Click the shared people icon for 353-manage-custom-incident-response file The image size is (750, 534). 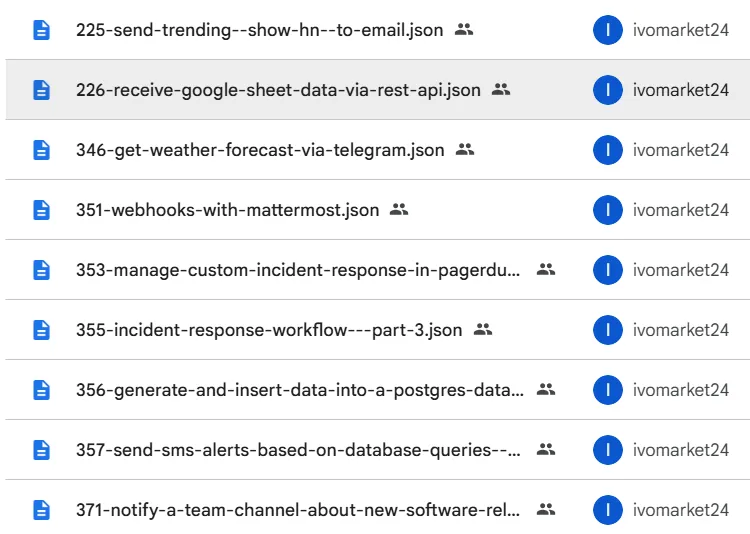coord(545,270)
